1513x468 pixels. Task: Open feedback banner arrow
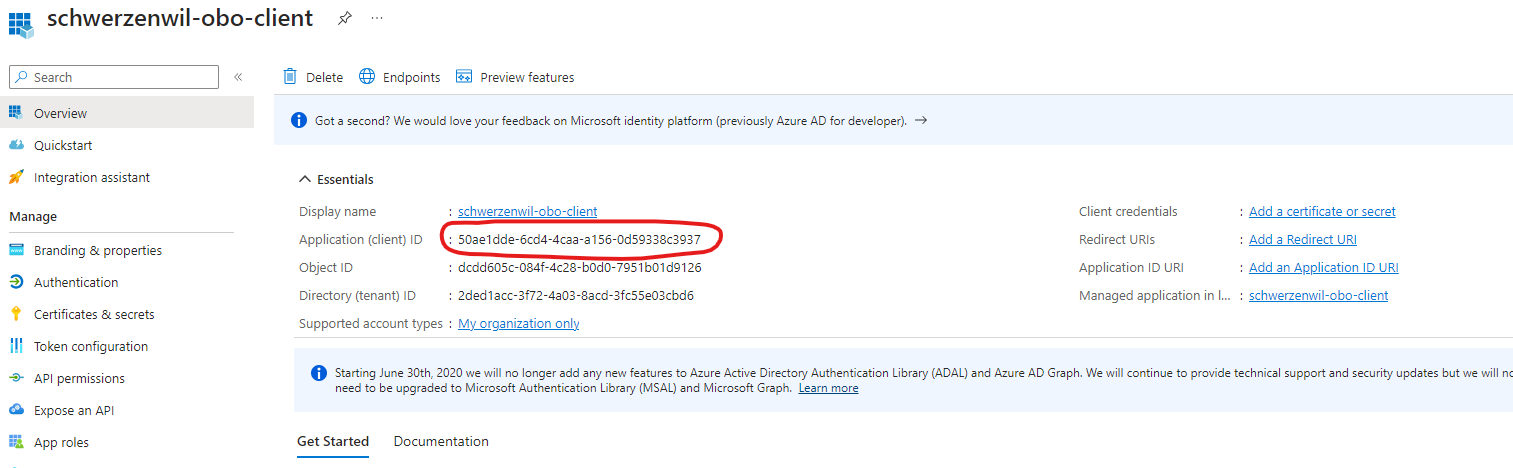(921, 120)
